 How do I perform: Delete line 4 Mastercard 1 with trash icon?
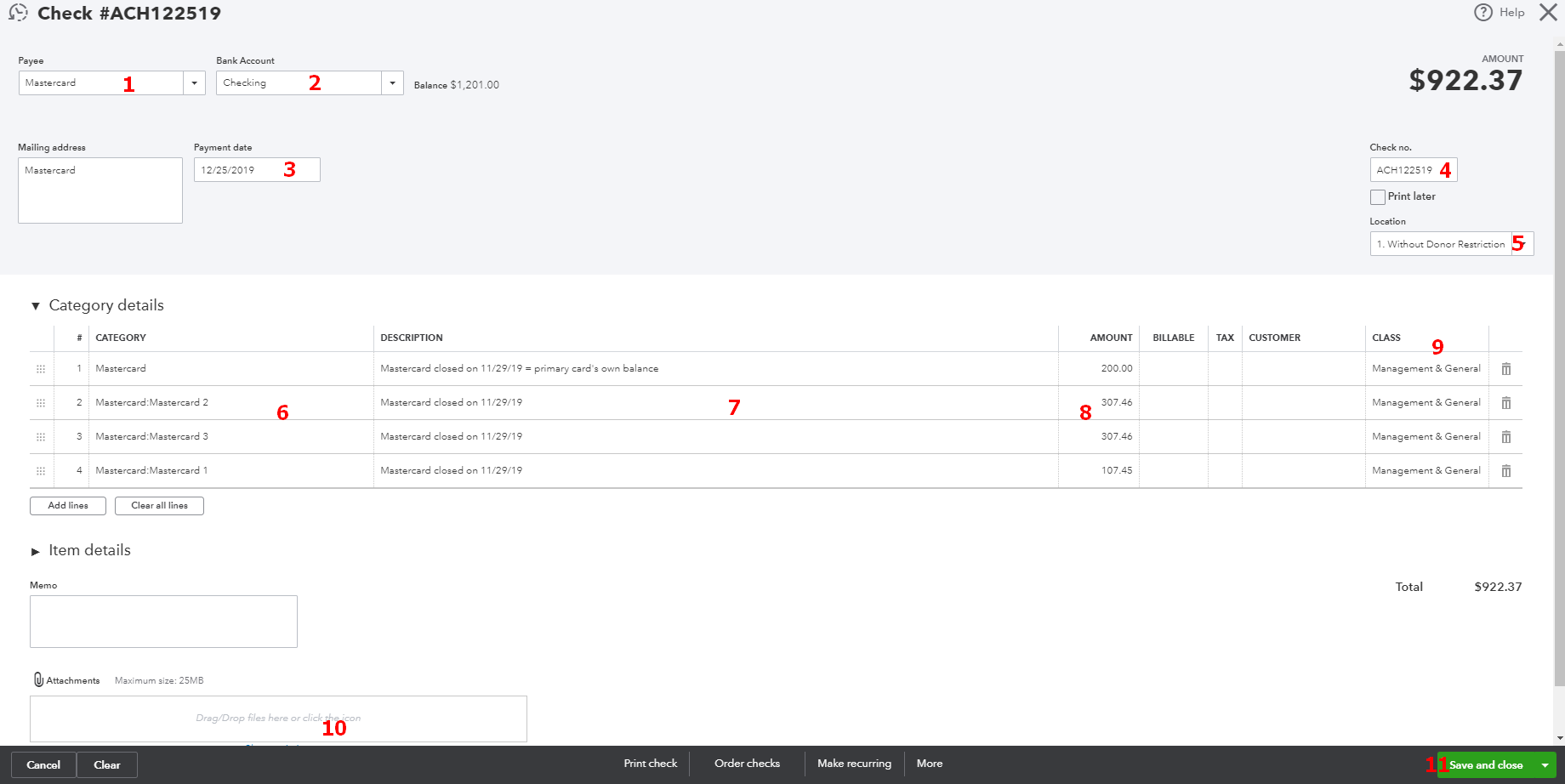[x=1506, y=471]
